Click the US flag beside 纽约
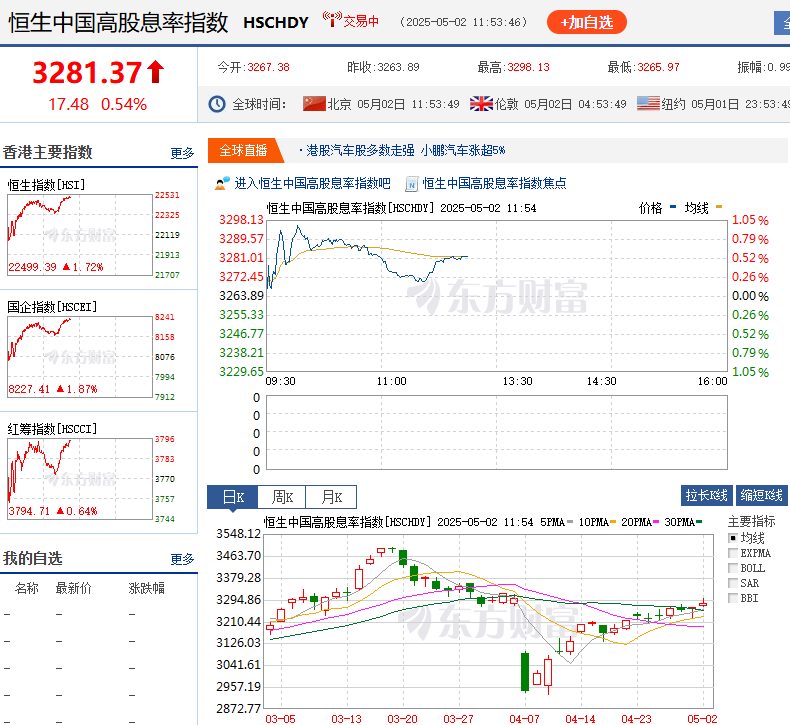 (648, 104)
